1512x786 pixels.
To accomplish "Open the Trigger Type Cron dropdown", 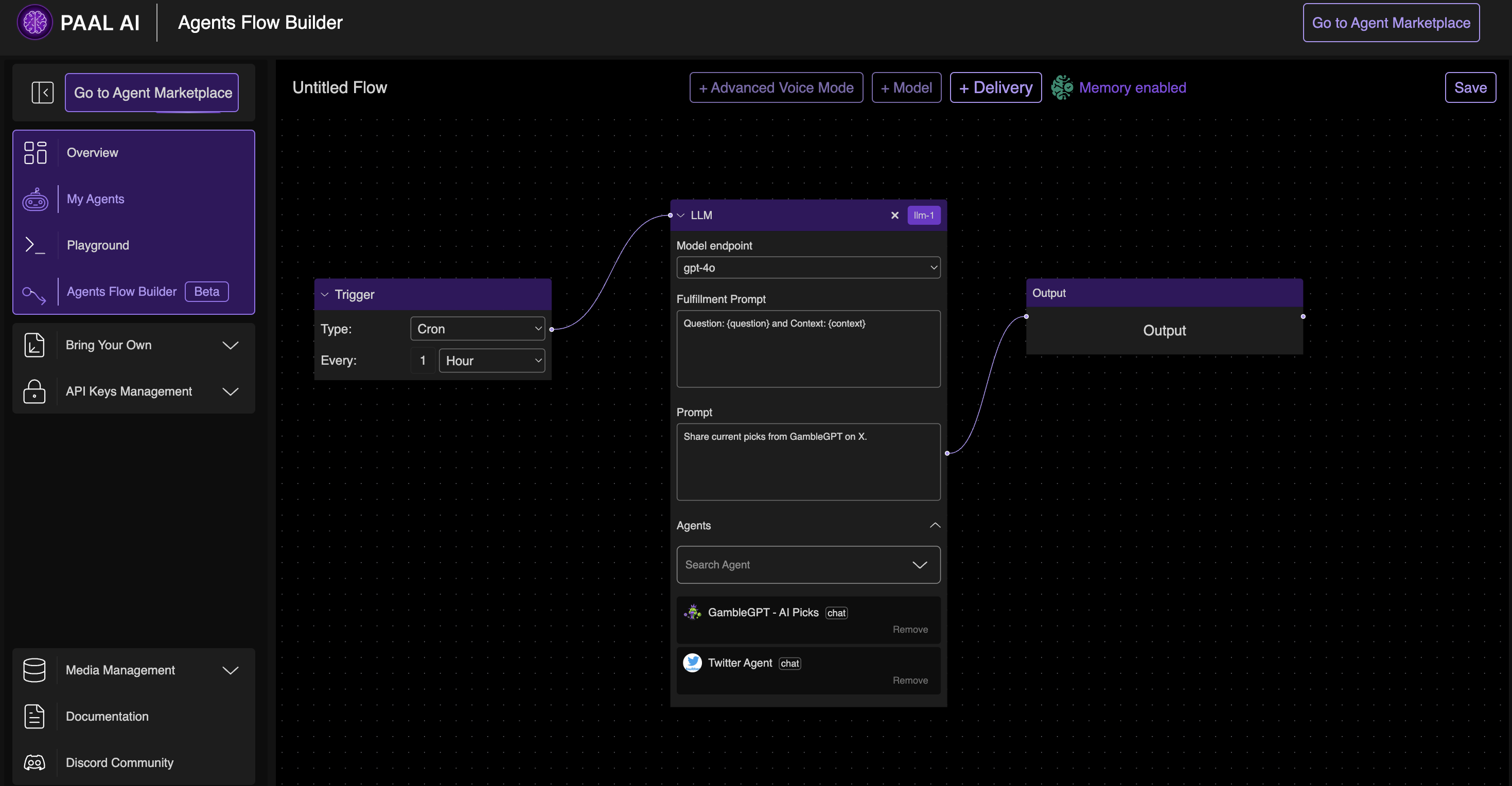I will pyautogui.click(x=477, y=329).
